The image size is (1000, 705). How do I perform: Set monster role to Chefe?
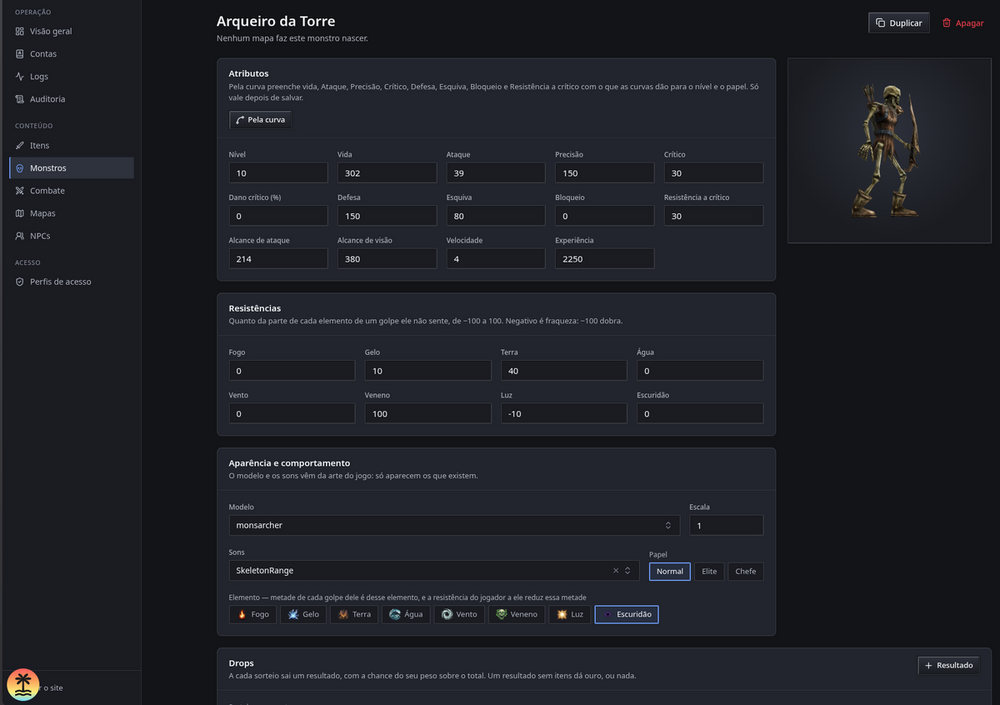click(x=746, y=571)
